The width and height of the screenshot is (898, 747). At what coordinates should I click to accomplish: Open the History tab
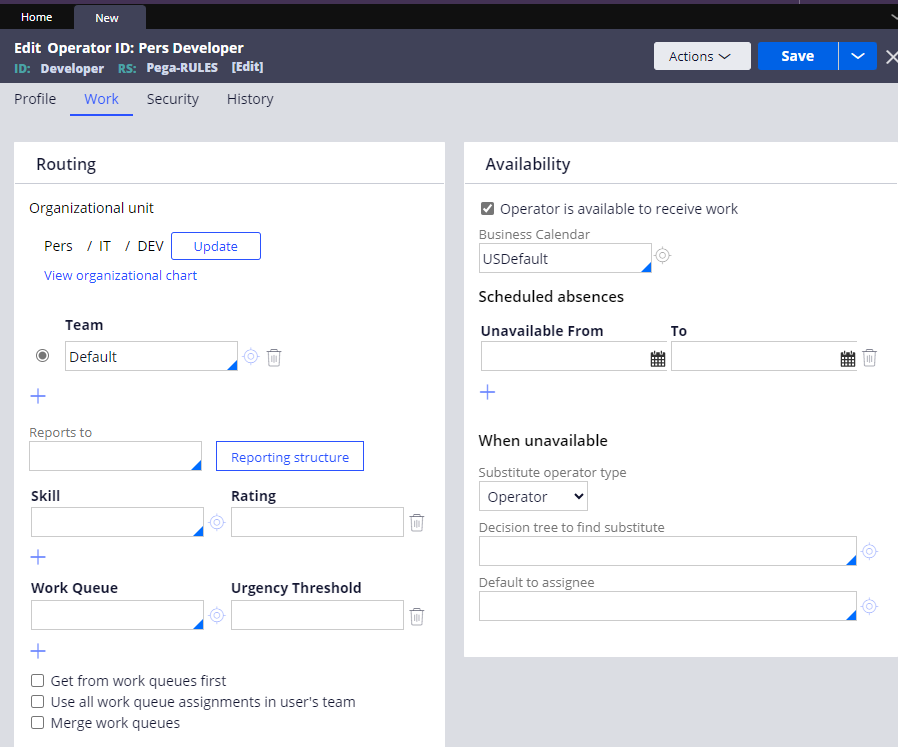coord(250,99)
